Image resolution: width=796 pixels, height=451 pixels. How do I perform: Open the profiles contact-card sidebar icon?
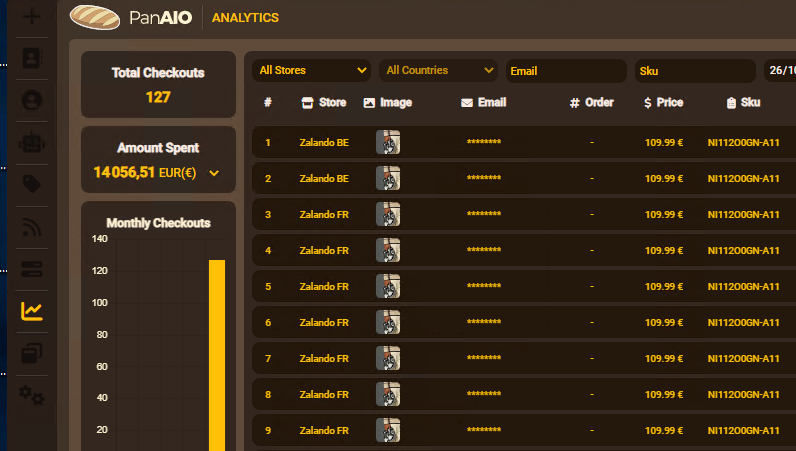(x=32, y=58)
